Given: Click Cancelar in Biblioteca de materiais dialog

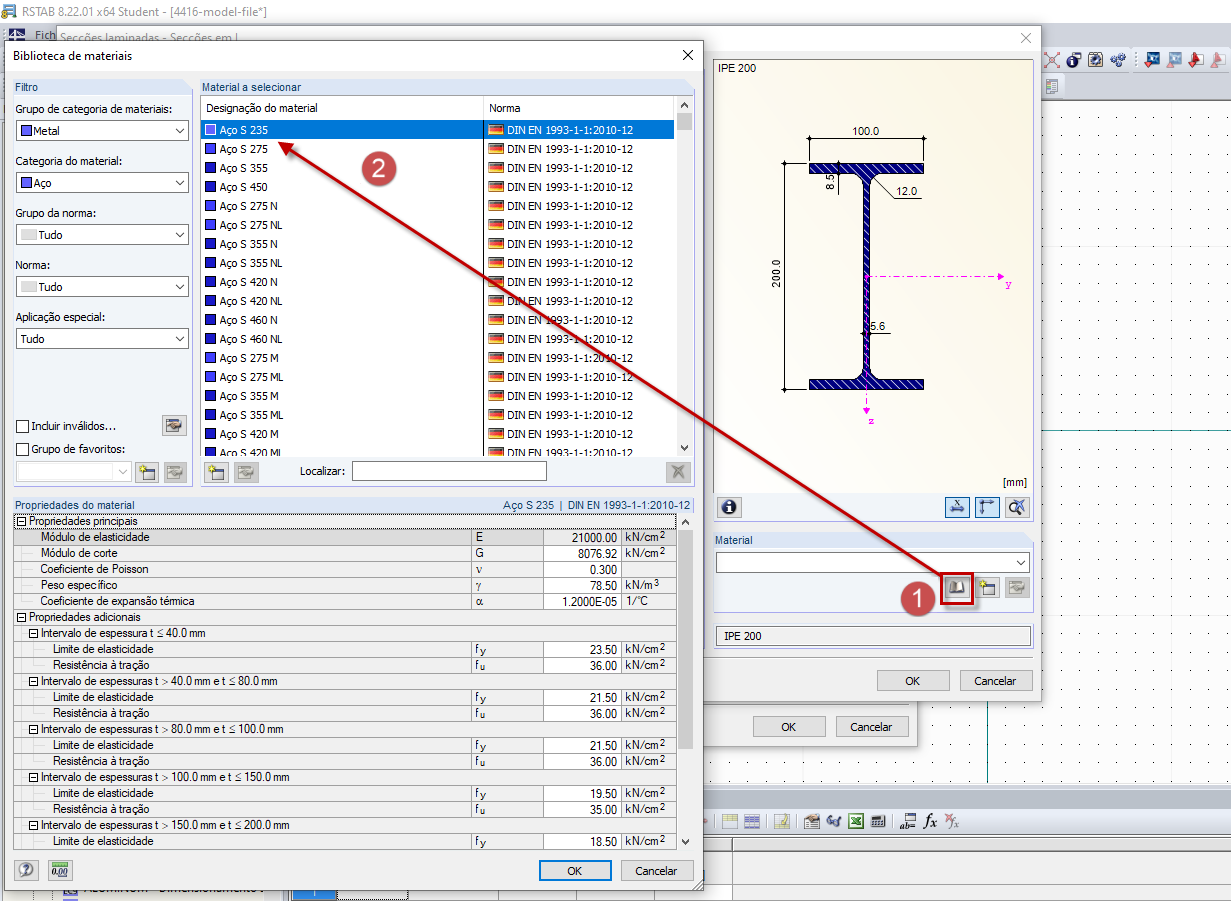Looking at the screenshot, I should tap(657, 871).
